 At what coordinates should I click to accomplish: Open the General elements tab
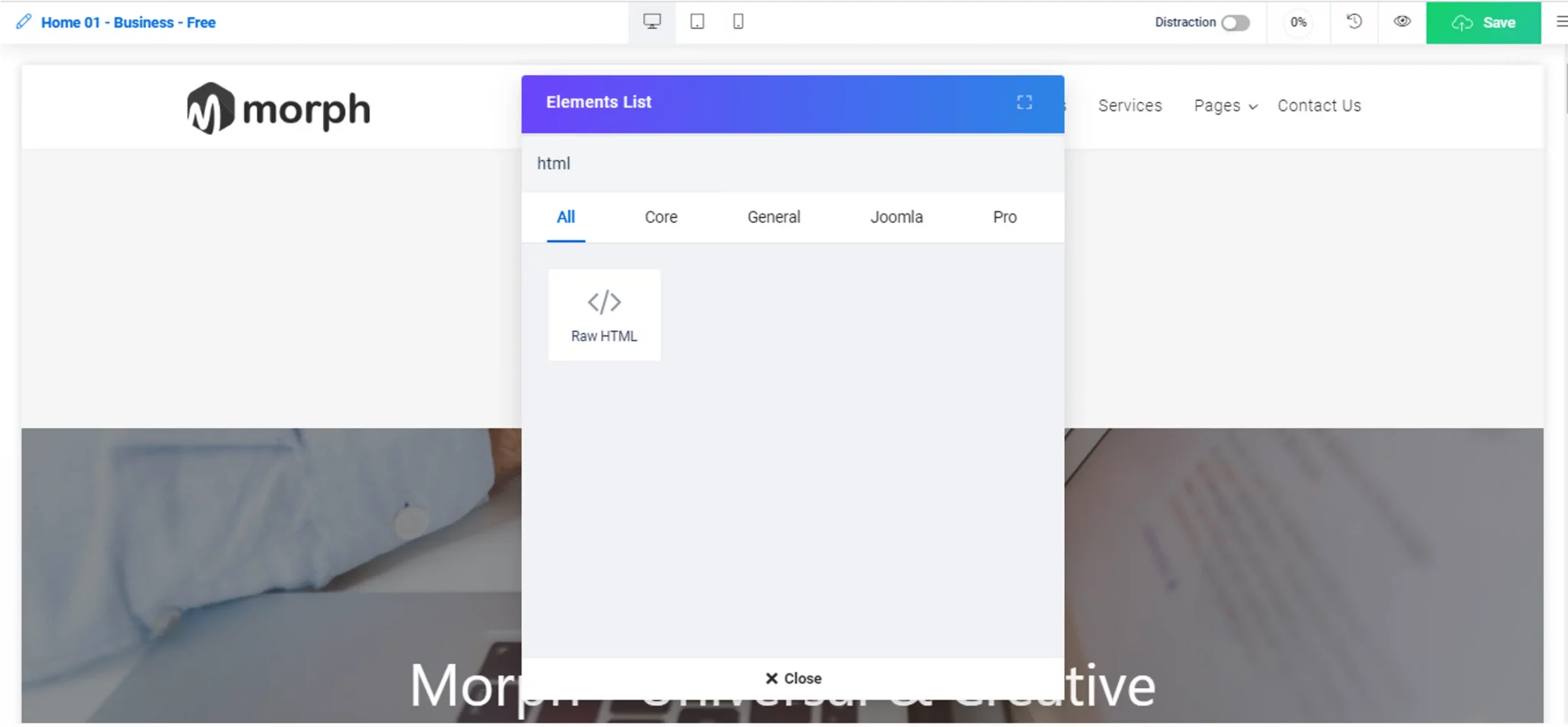(x=773, y=218)
